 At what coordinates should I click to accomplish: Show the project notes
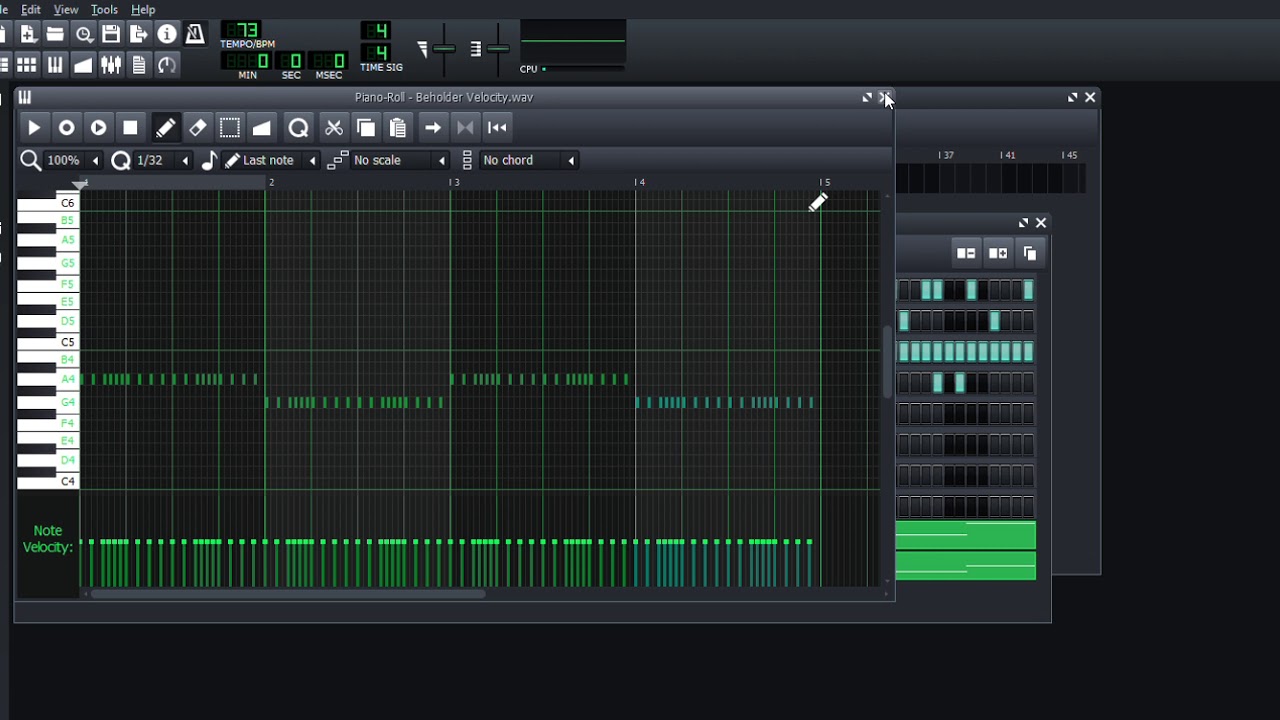[x=139, y=65]
